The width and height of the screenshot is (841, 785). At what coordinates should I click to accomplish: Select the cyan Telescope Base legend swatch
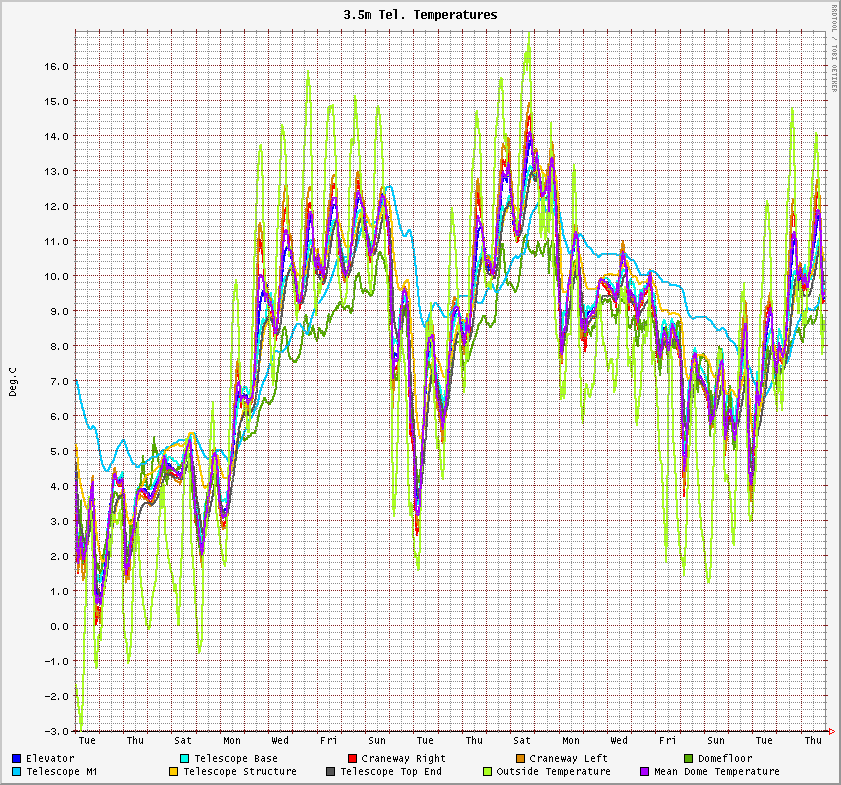[185, 759]
